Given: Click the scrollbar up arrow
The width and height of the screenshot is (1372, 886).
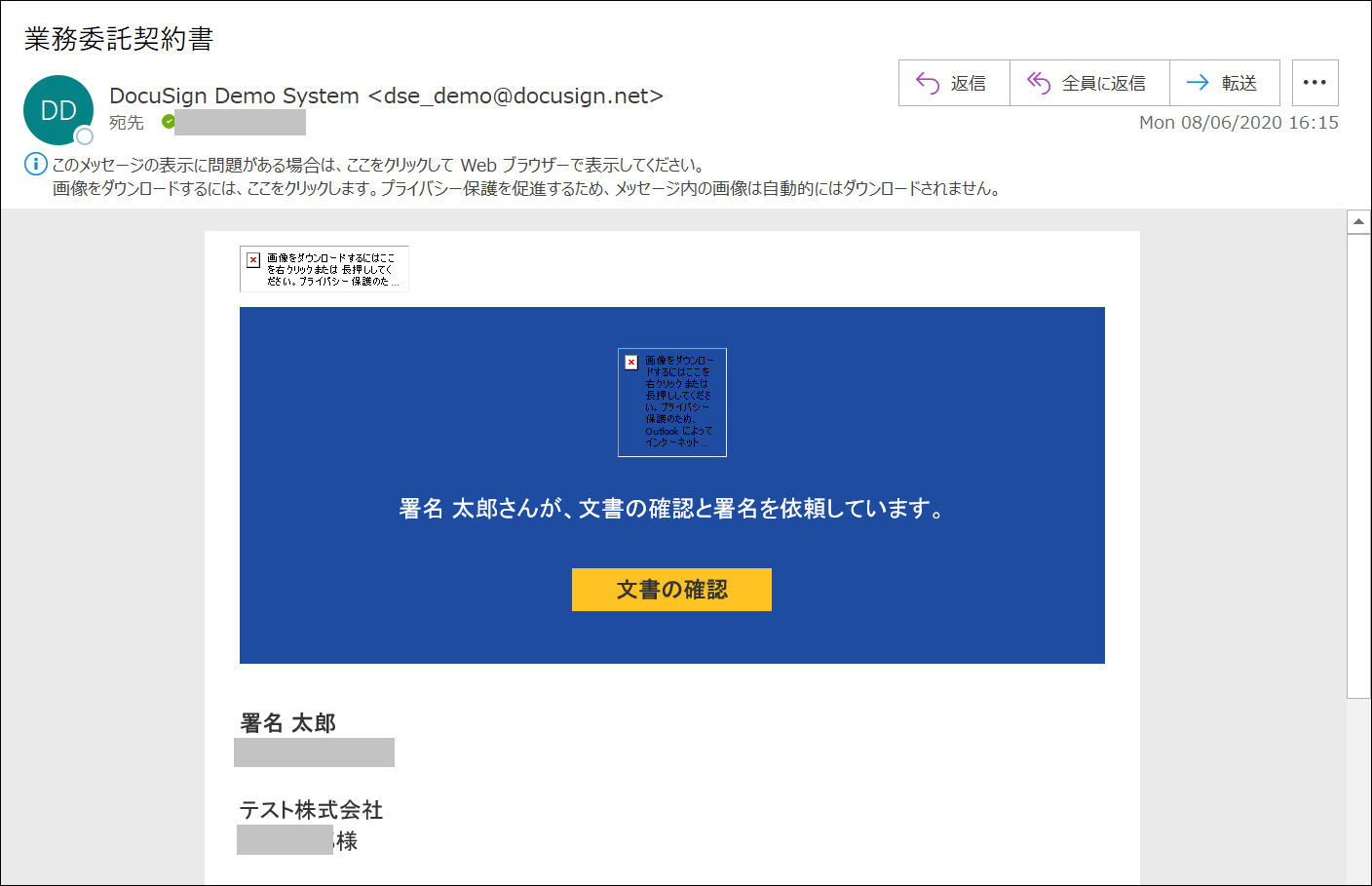Looking at the screenshot, I should (1359, 221).
